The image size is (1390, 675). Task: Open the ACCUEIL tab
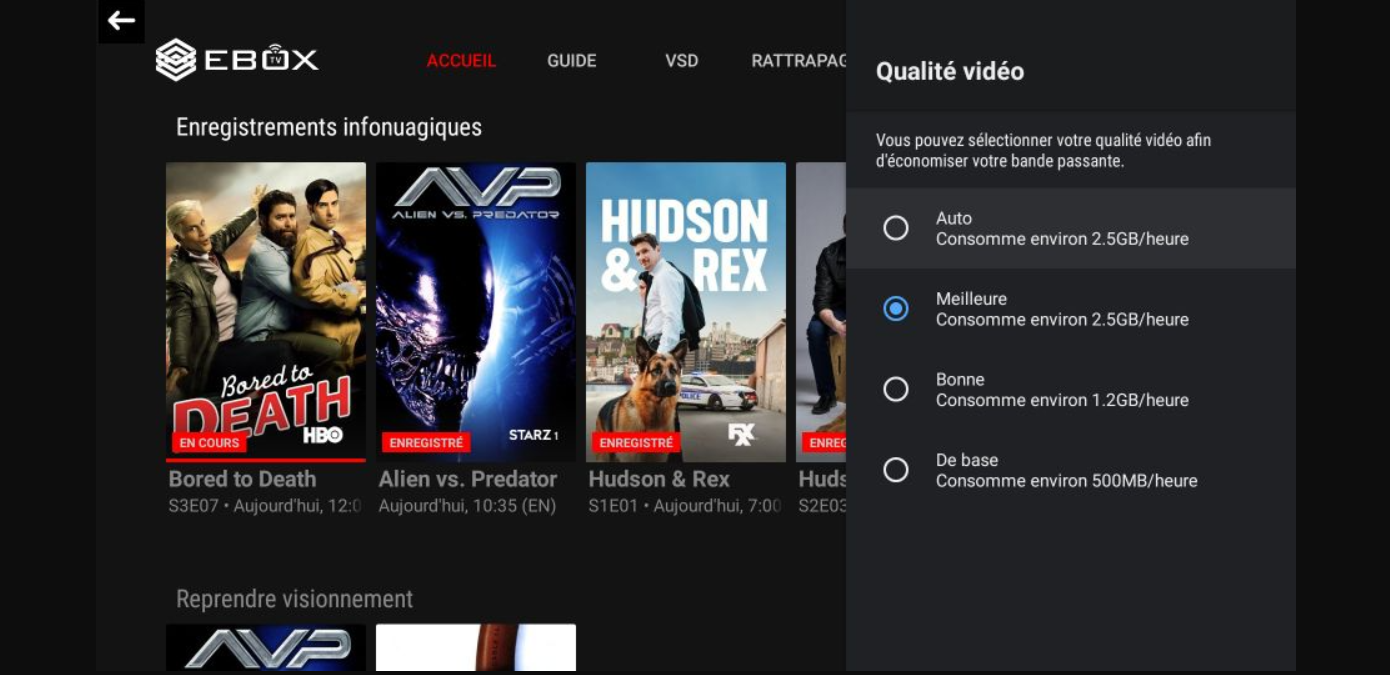click(x=461, y=60)
